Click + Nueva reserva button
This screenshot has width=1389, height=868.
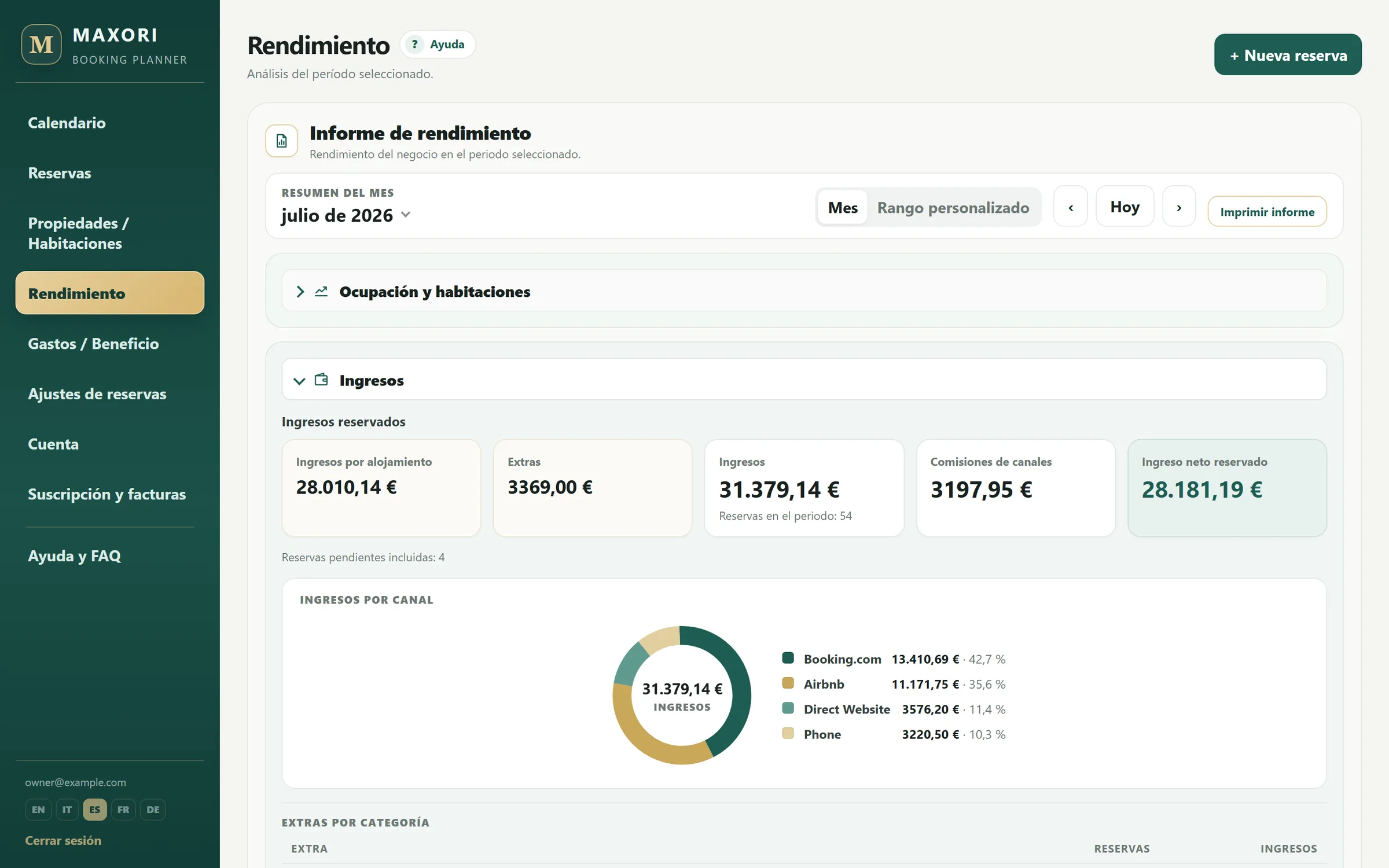coord(1288,55)
